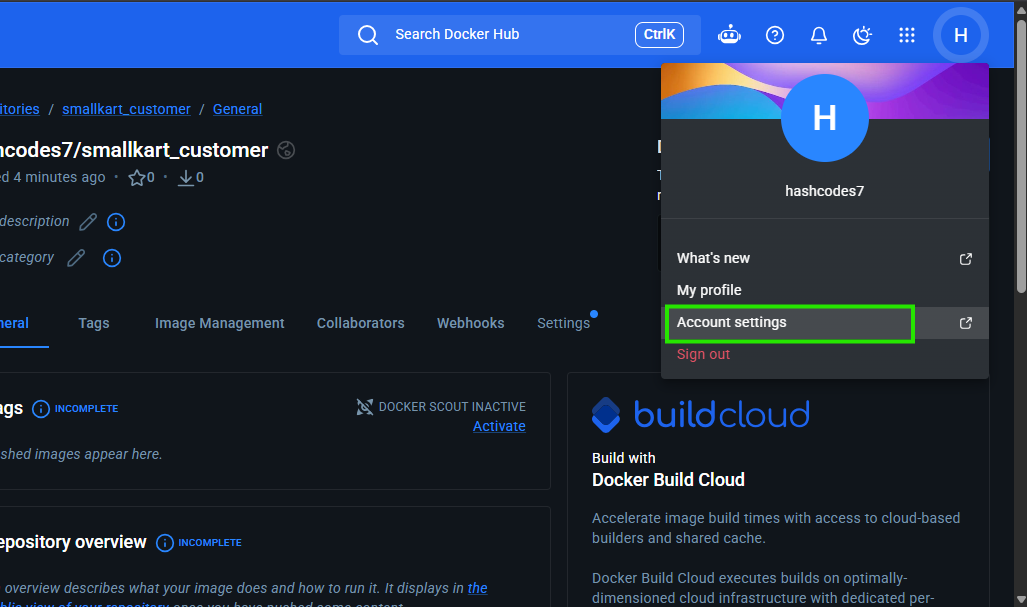1027x607 pixels.
Task: Switch to the Tags tab
Action: (94, 323)
